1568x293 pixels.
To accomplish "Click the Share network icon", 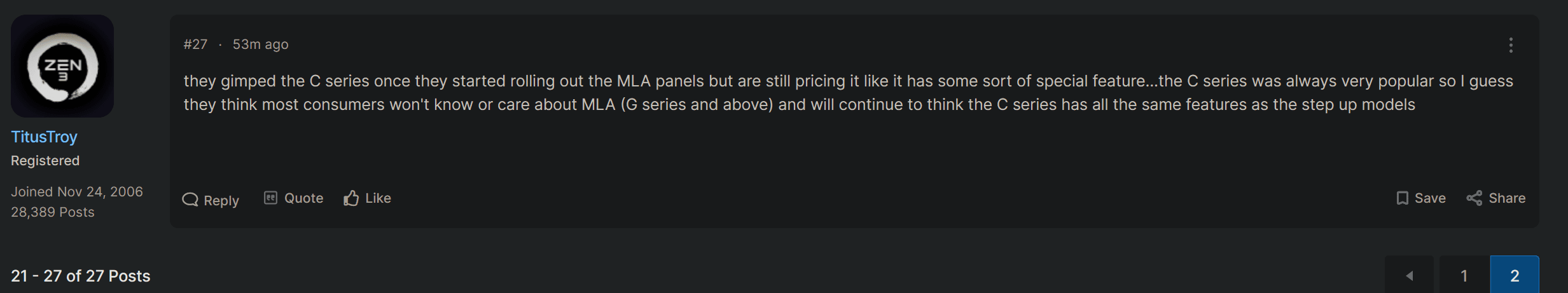I will 1474,198.
